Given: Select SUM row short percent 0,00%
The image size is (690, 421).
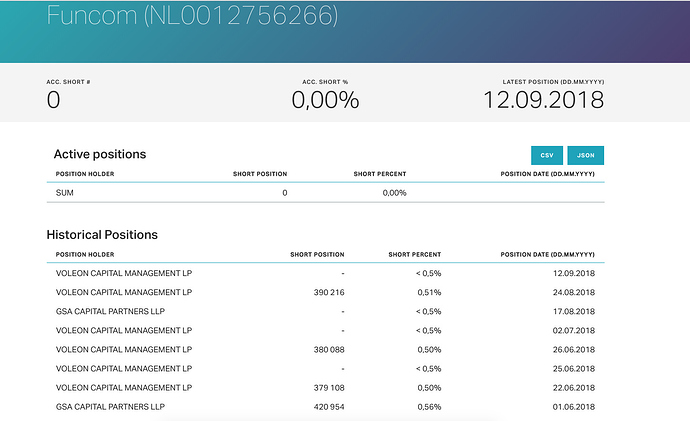Looking at the screenshot, I should (x=394, y=193).
